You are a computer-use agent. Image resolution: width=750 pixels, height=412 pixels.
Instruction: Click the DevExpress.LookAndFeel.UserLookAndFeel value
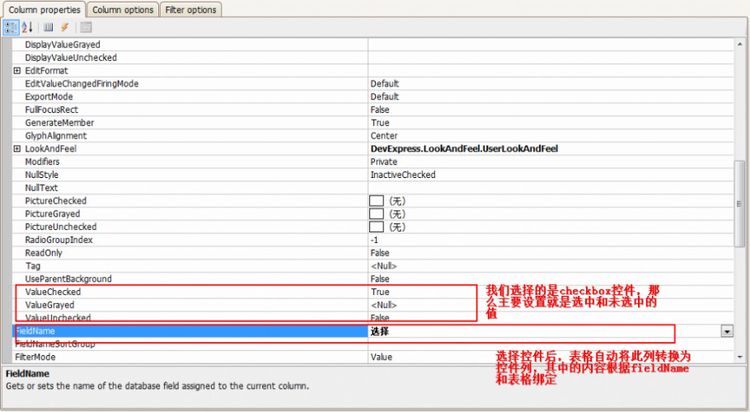pyautogui.click(x=464, y=149)
